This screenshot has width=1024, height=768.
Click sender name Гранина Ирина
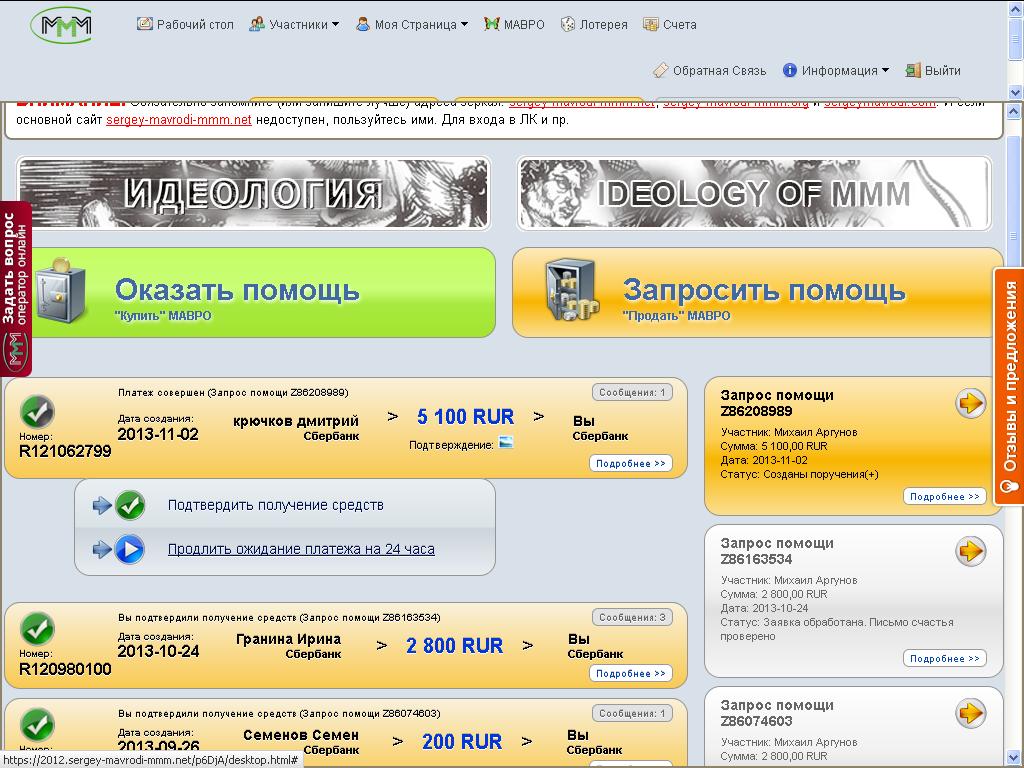pyautogui.click(x=289, y=639)
